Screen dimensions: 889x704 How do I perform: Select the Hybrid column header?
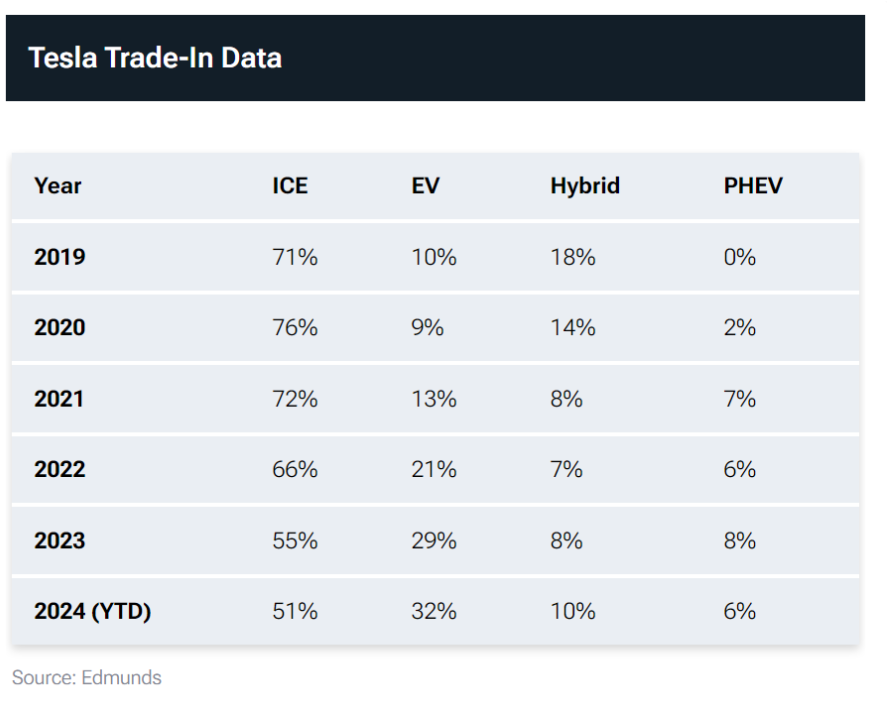pyautogui.click(x=585, y=186)
